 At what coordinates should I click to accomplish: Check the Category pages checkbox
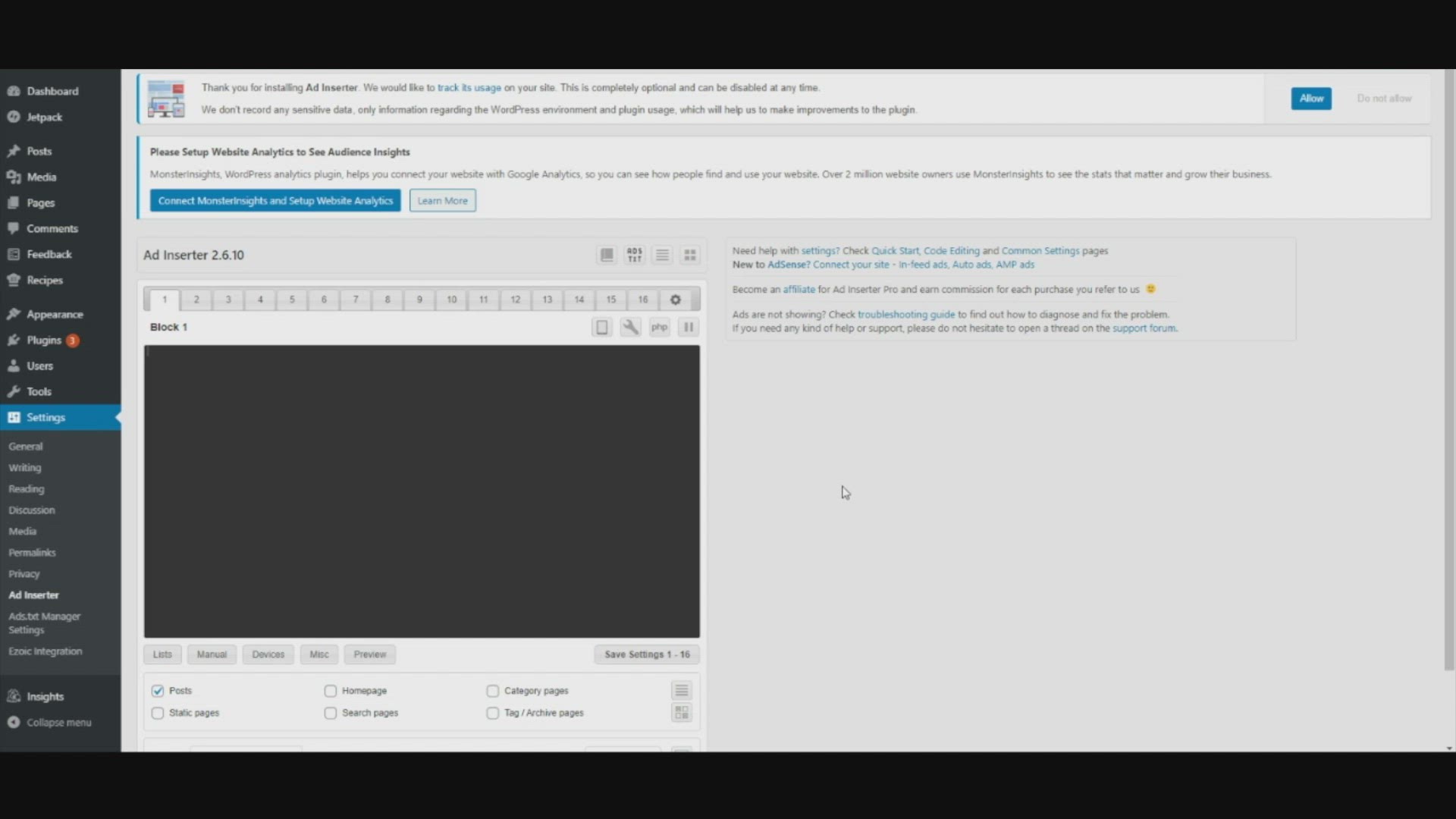pyautogui.click(x=493, y=691)
